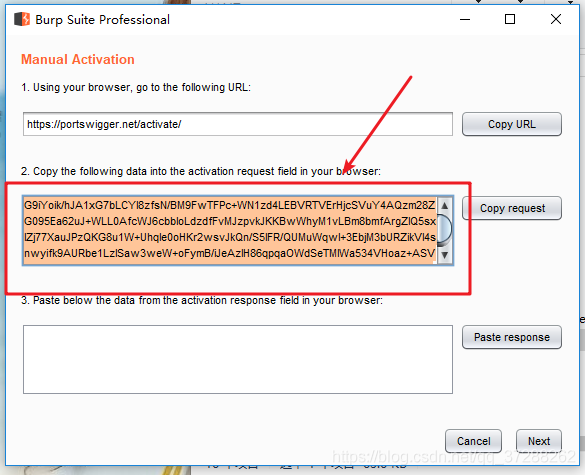Click the request data line starting with G9iYoik
The image size is (585, 475).
click(x=229, y=205)
